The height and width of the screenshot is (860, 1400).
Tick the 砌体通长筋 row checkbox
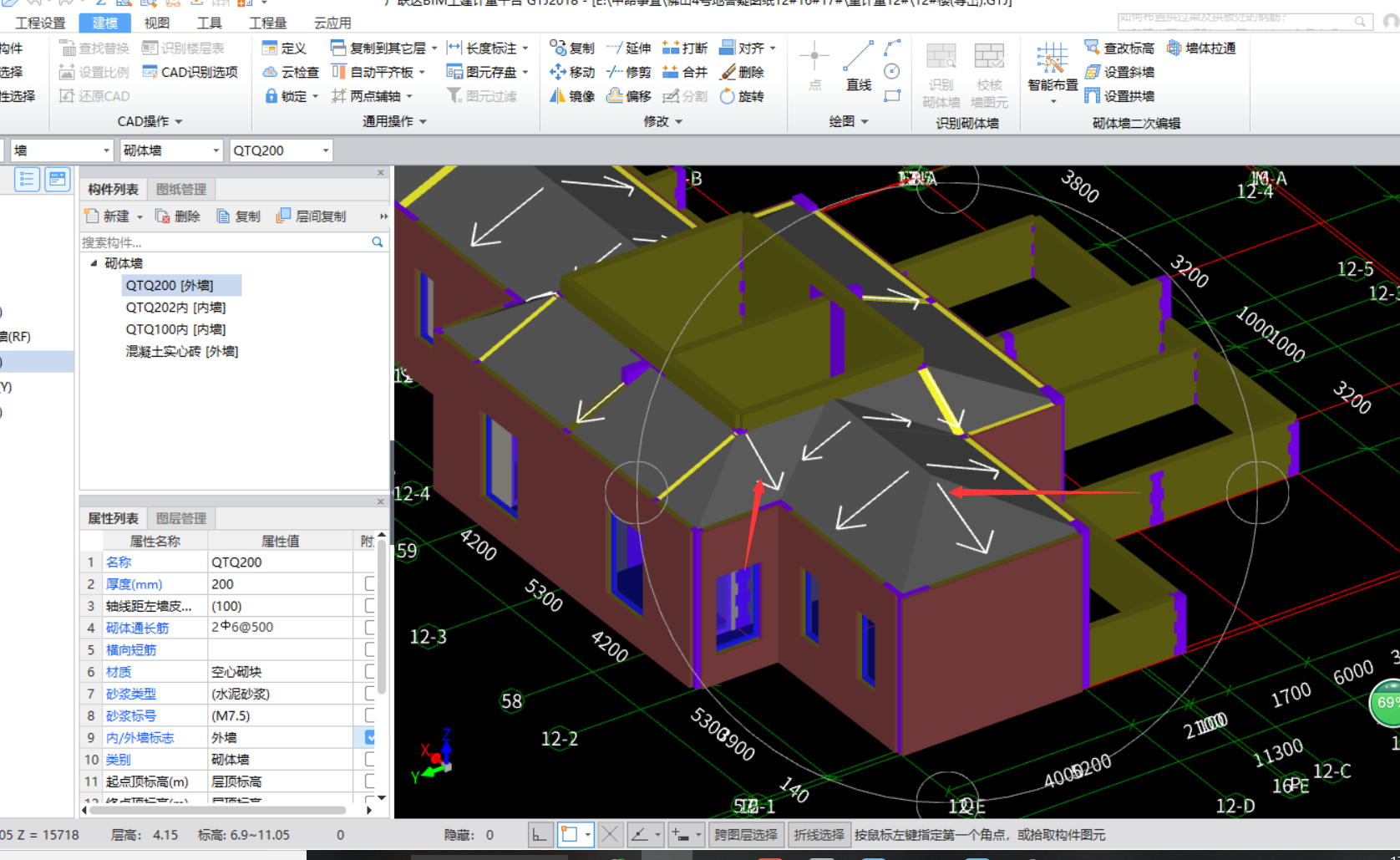coord(370,627)
